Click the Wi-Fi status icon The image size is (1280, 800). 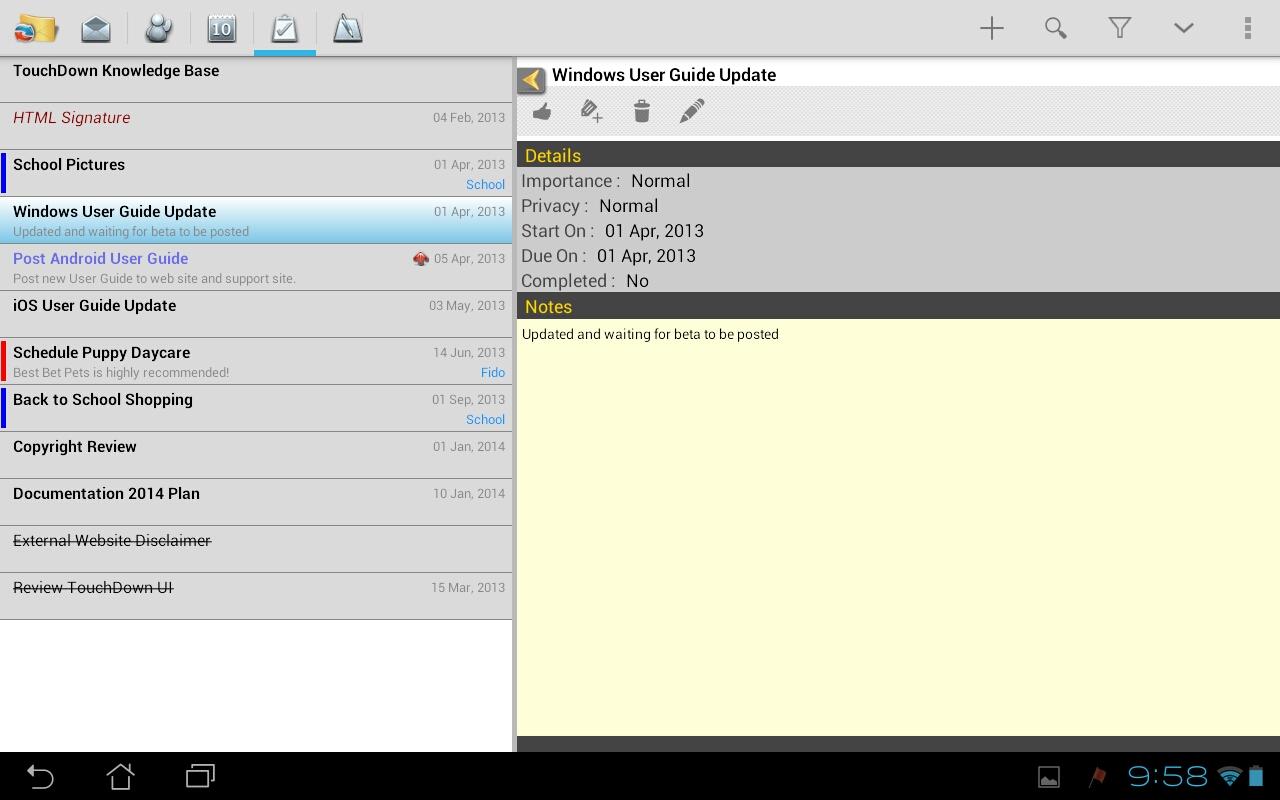coord(1229,776)
